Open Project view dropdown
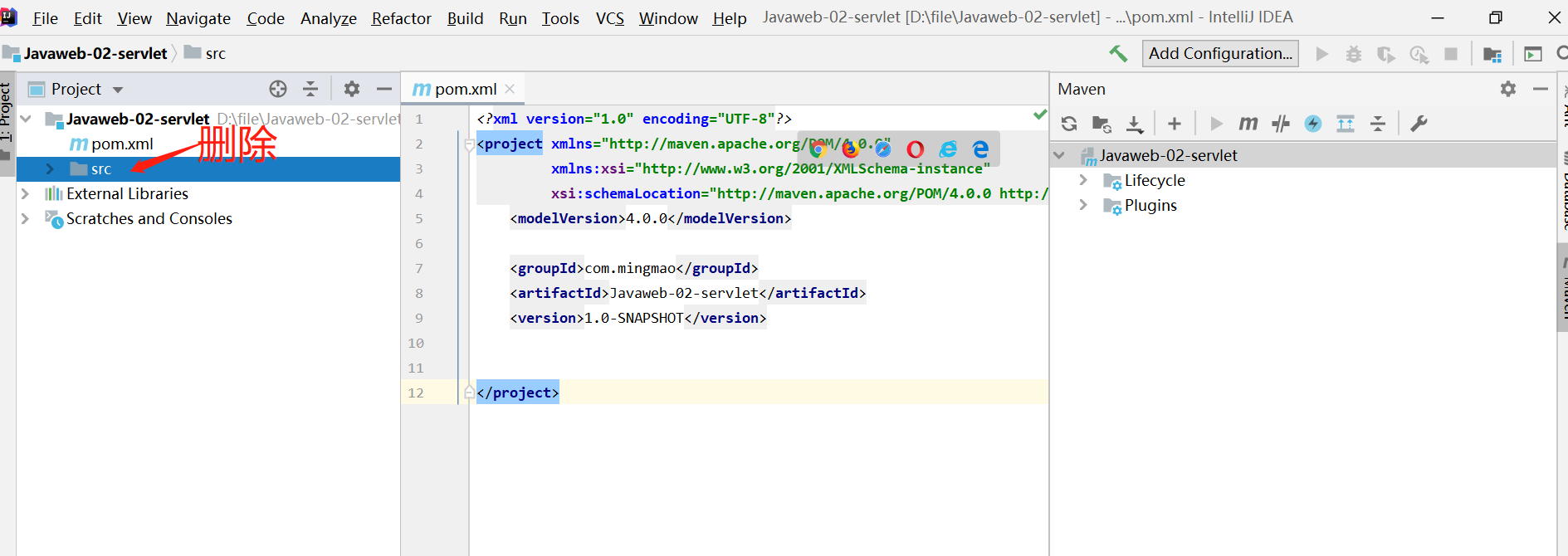The image size is (1568, 556). click(x=118, y=90)
